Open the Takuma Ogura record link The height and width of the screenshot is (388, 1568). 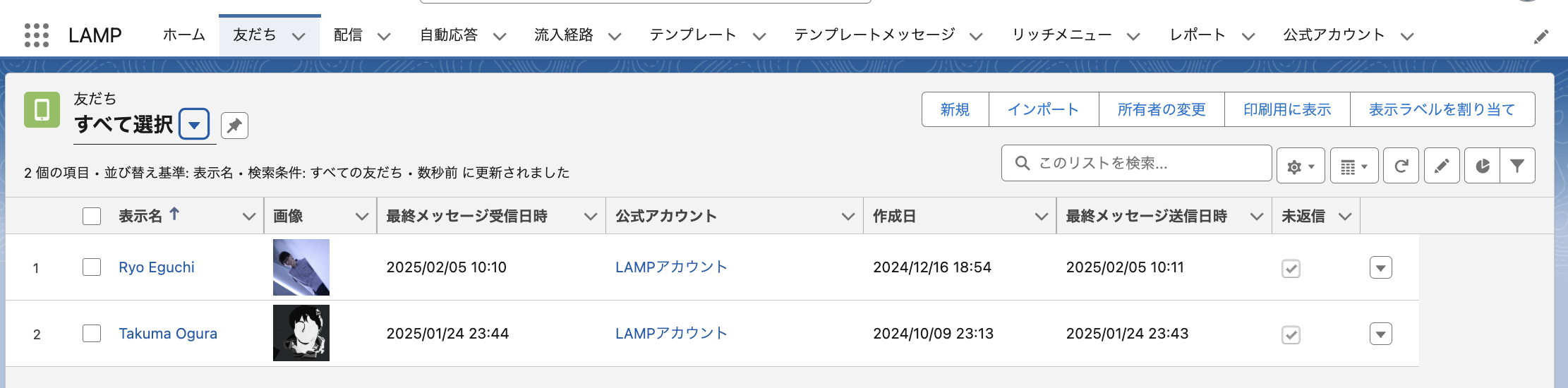(x=168, y=334)
